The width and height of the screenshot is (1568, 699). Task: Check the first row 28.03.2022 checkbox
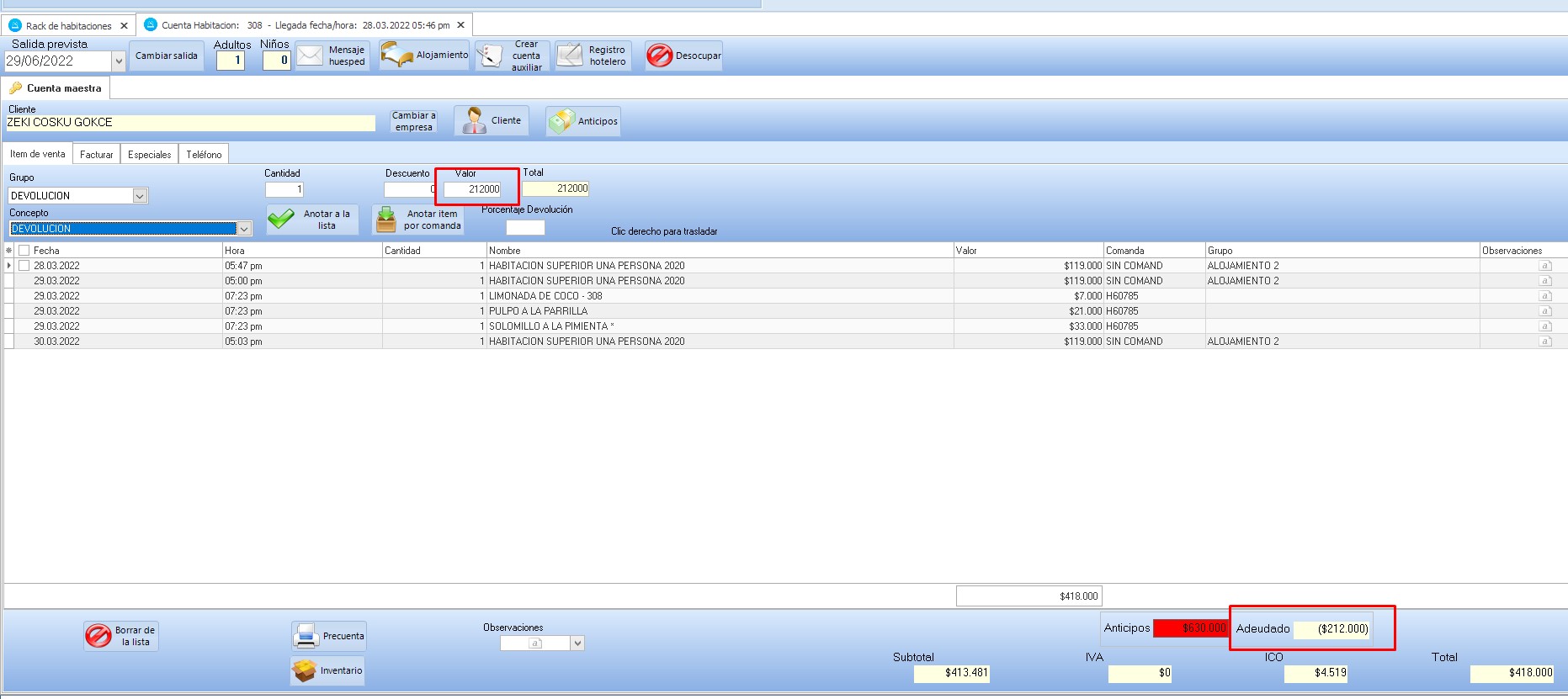point(24,266)
